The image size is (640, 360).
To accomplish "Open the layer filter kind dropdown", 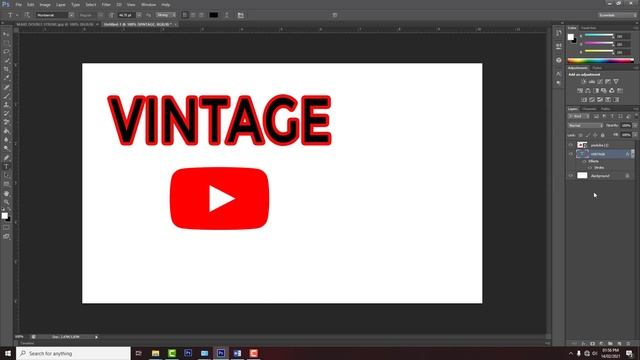I will 579,116.
